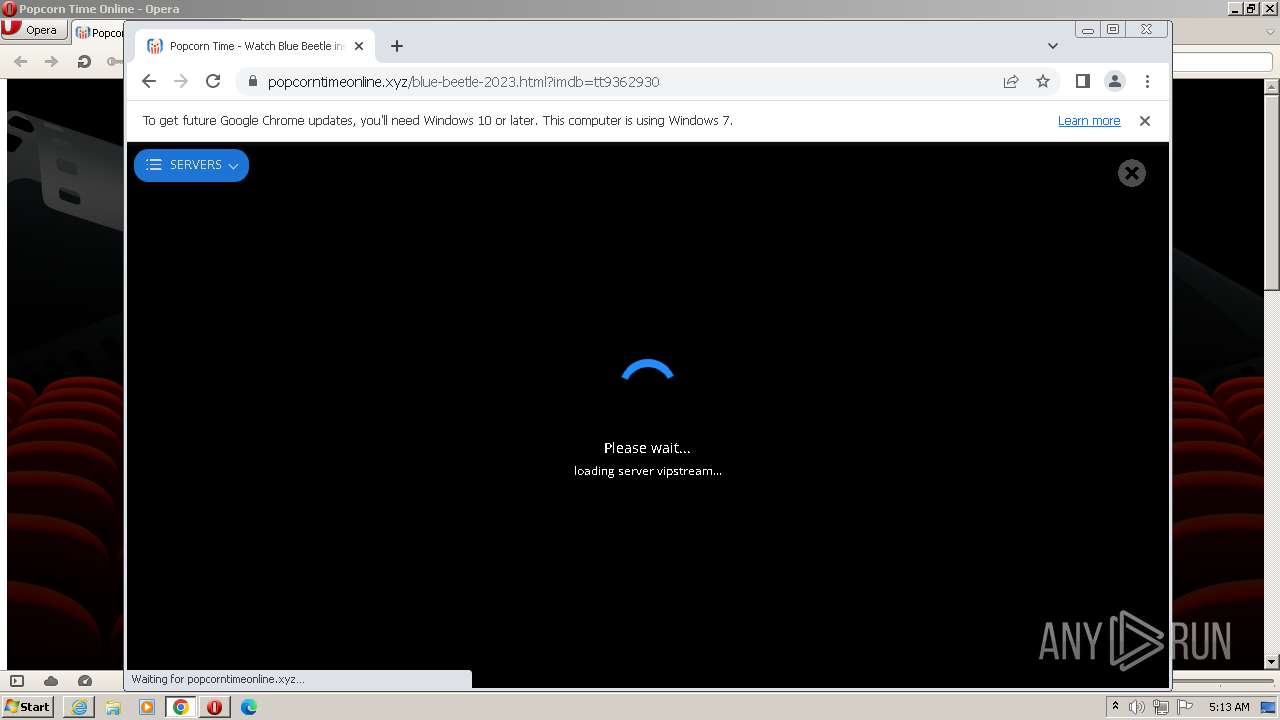
Task: Select the Popcorn tab in Opera window
Action: click(x=98, y=32)
